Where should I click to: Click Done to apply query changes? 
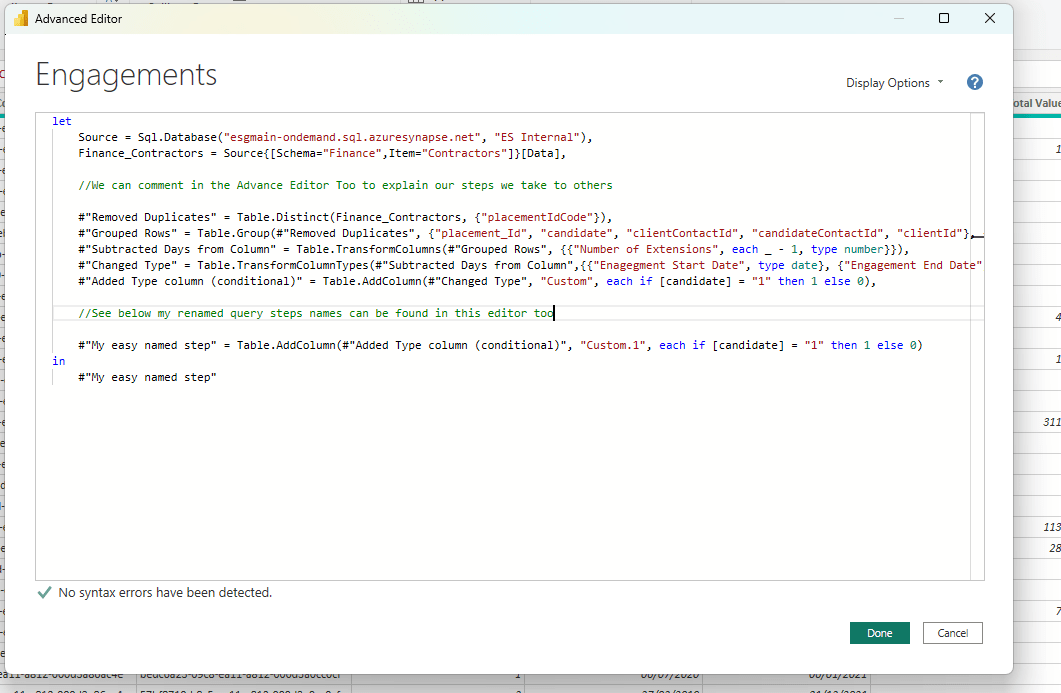click(879, 633)
